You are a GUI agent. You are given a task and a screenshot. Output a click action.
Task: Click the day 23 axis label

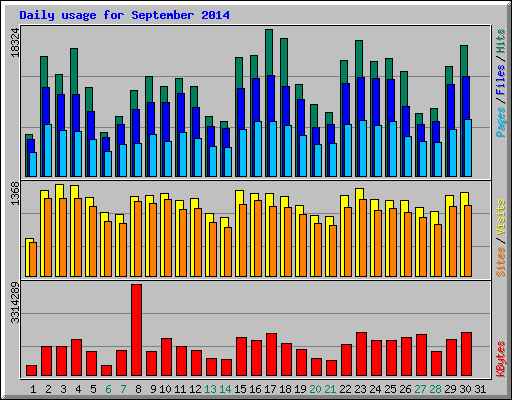pos(360,389)
